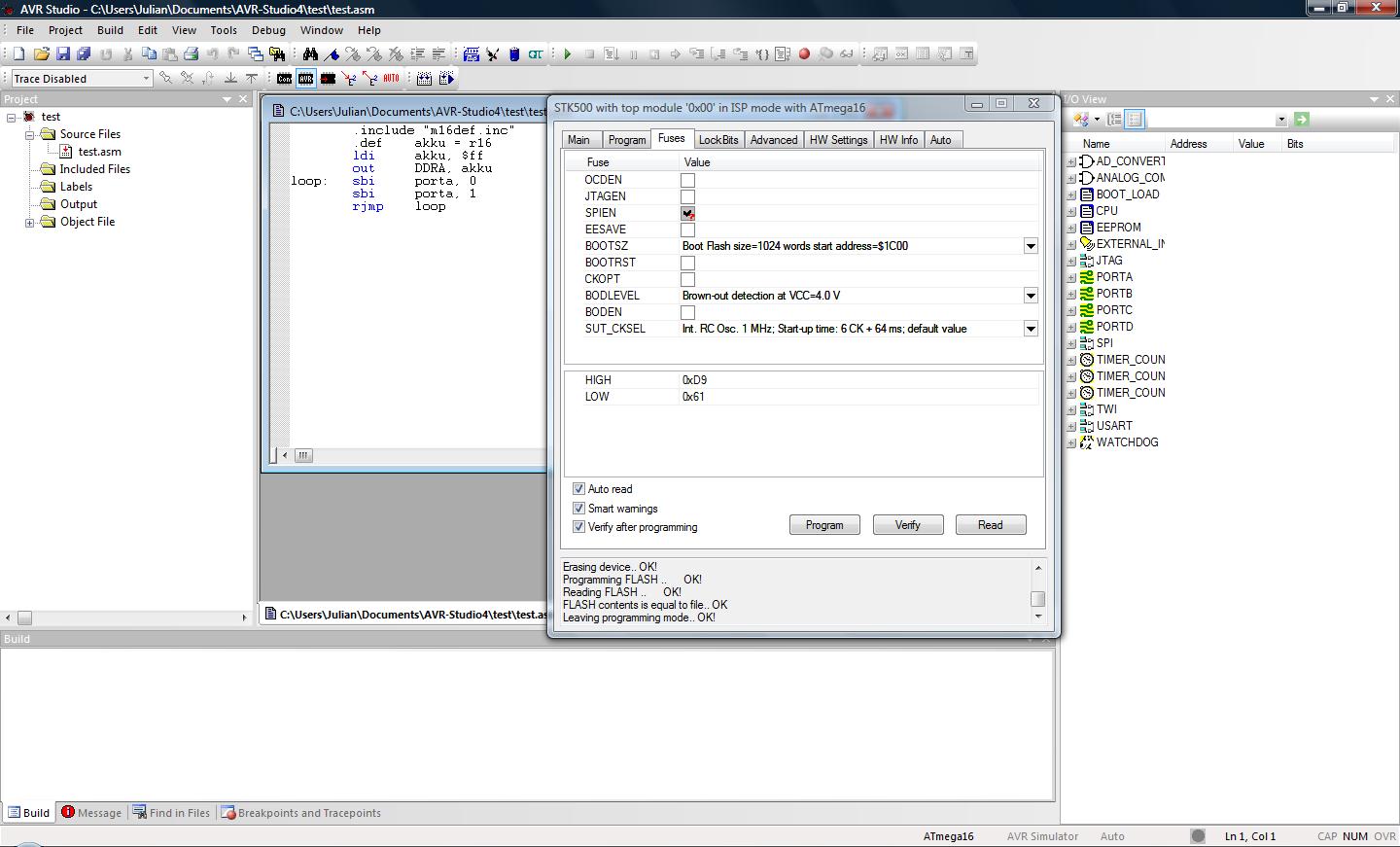Click the green 'QT' toolbar icon
Screen dimensions: 1400x847
536,54
